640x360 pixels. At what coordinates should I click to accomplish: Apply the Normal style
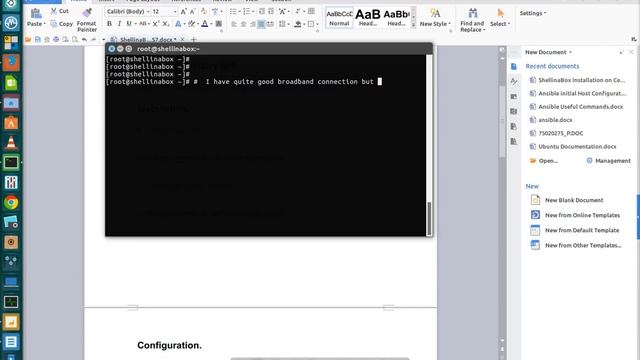(339, 18)
